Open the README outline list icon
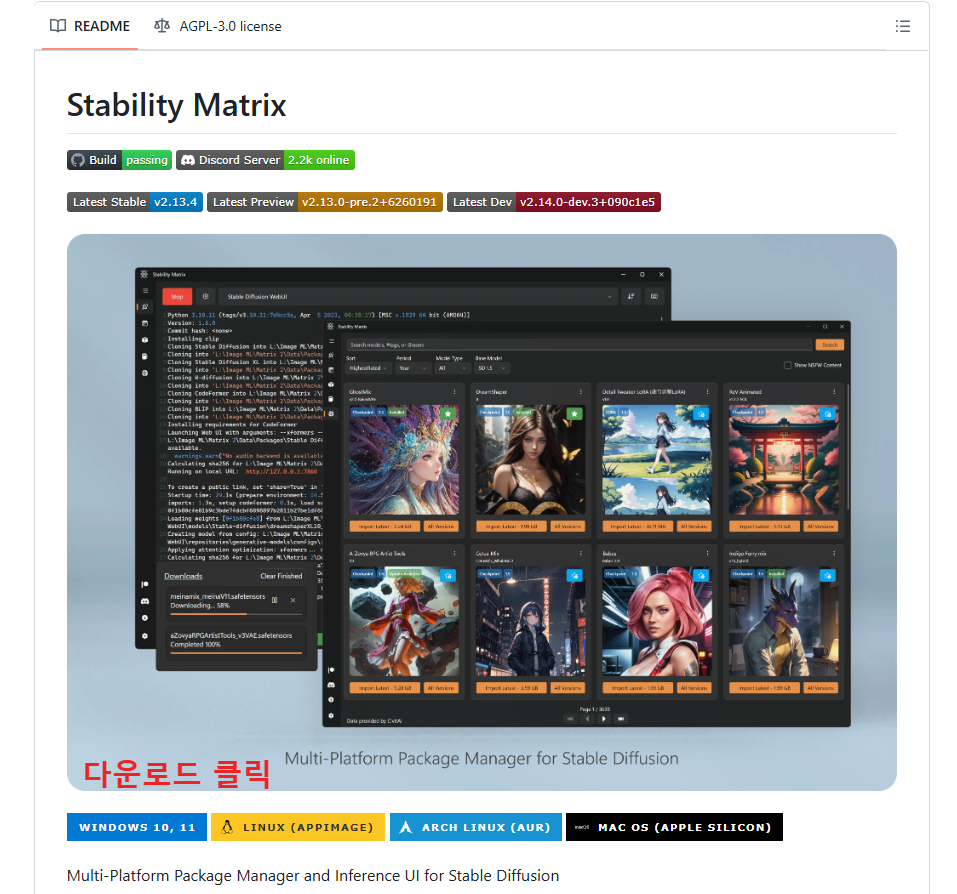The width and height of the screenshot is (957, 894). (x=903, y=26)
